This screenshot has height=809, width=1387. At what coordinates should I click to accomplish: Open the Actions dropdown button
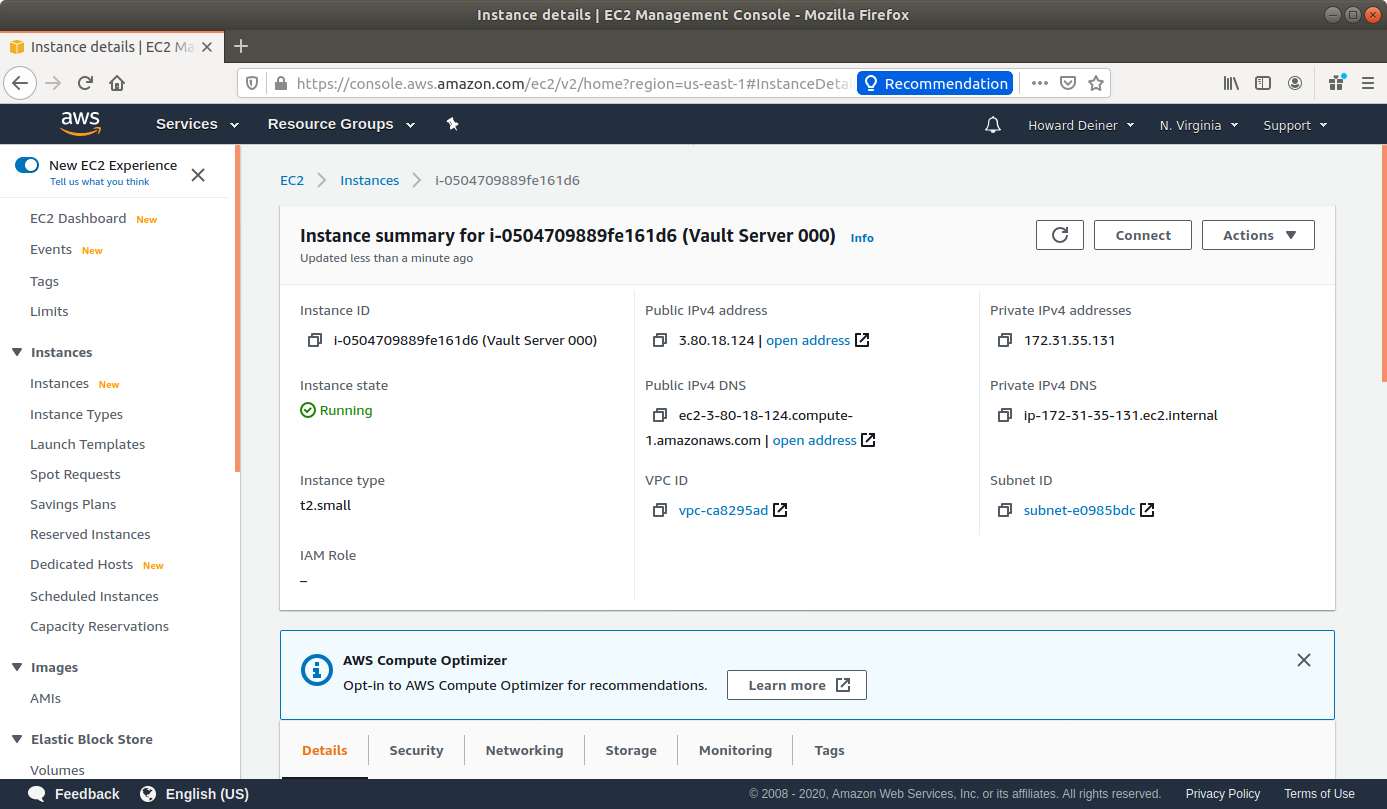click(x=1258, y=235)
